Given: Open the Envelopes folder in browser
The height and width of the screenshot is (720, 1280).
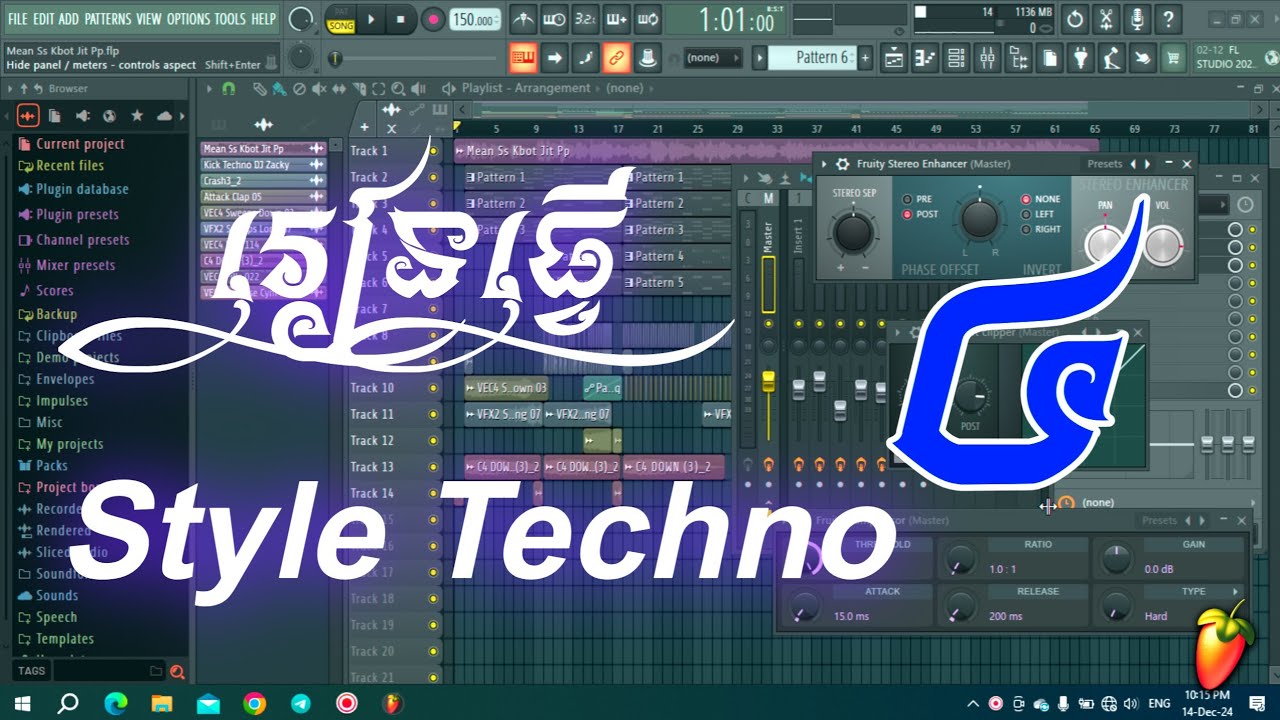Looking at the screenshot, I should (x=65, y=379).
